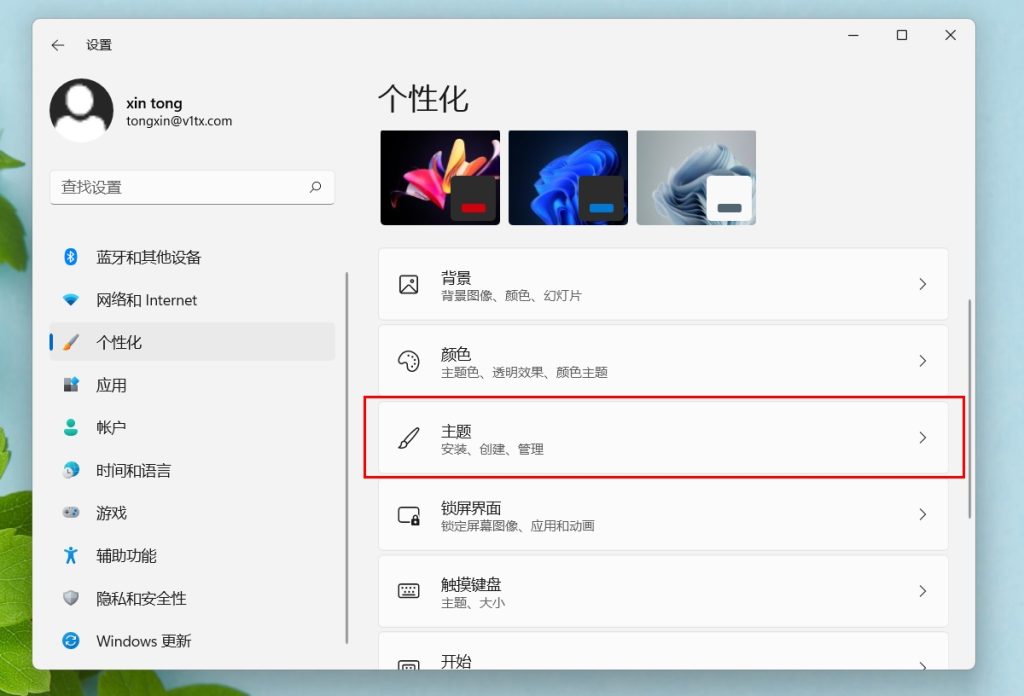Click the 主题 title text
The width and height of the screenshot is (1024, 696).
[456, 431]
